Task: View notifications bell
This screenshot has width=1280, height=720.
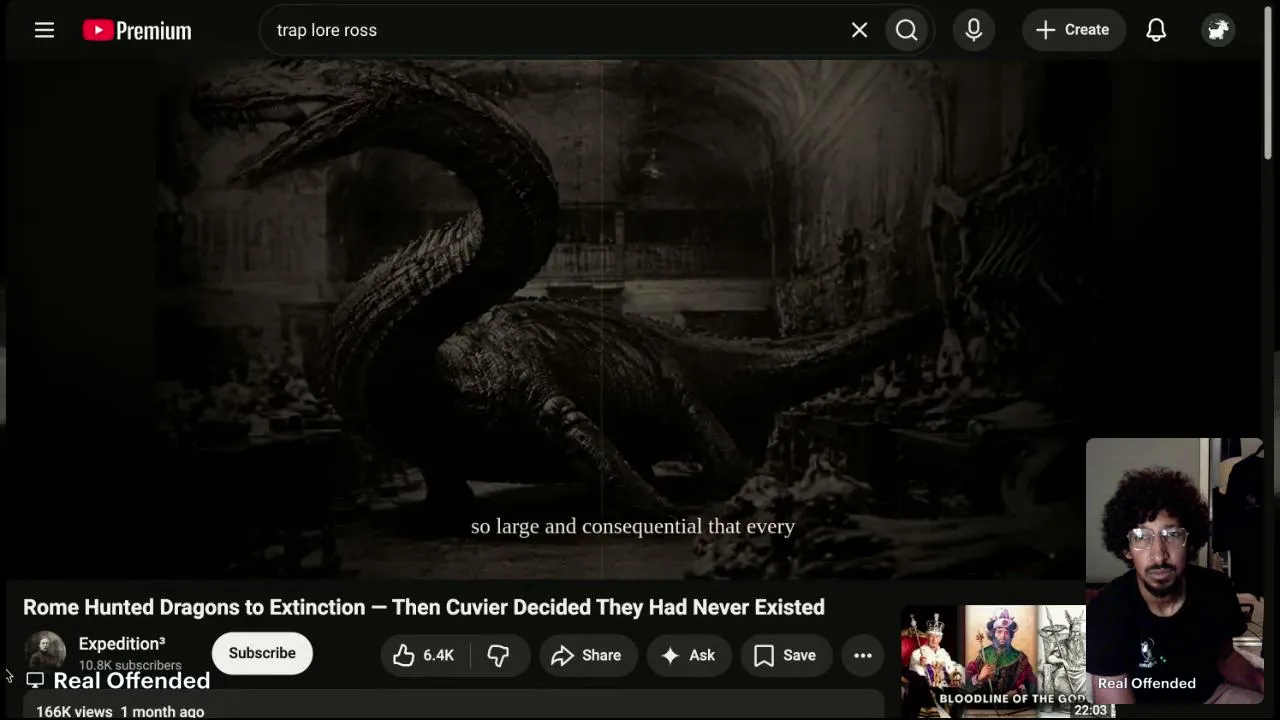Action: click(x=1156, y=30)
